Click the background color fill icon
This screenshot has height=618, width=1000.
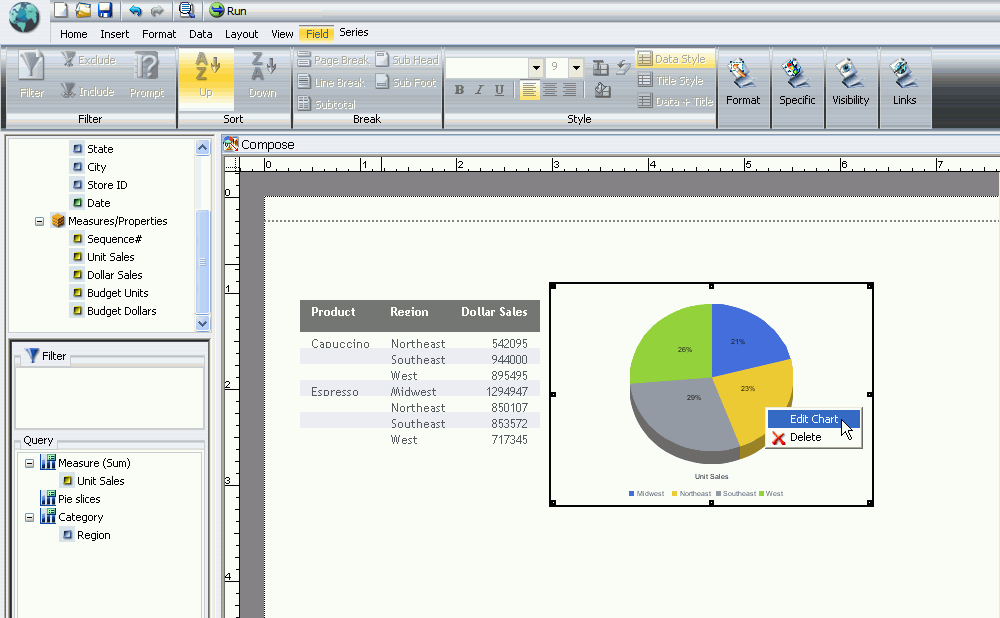tap(602, 91)
